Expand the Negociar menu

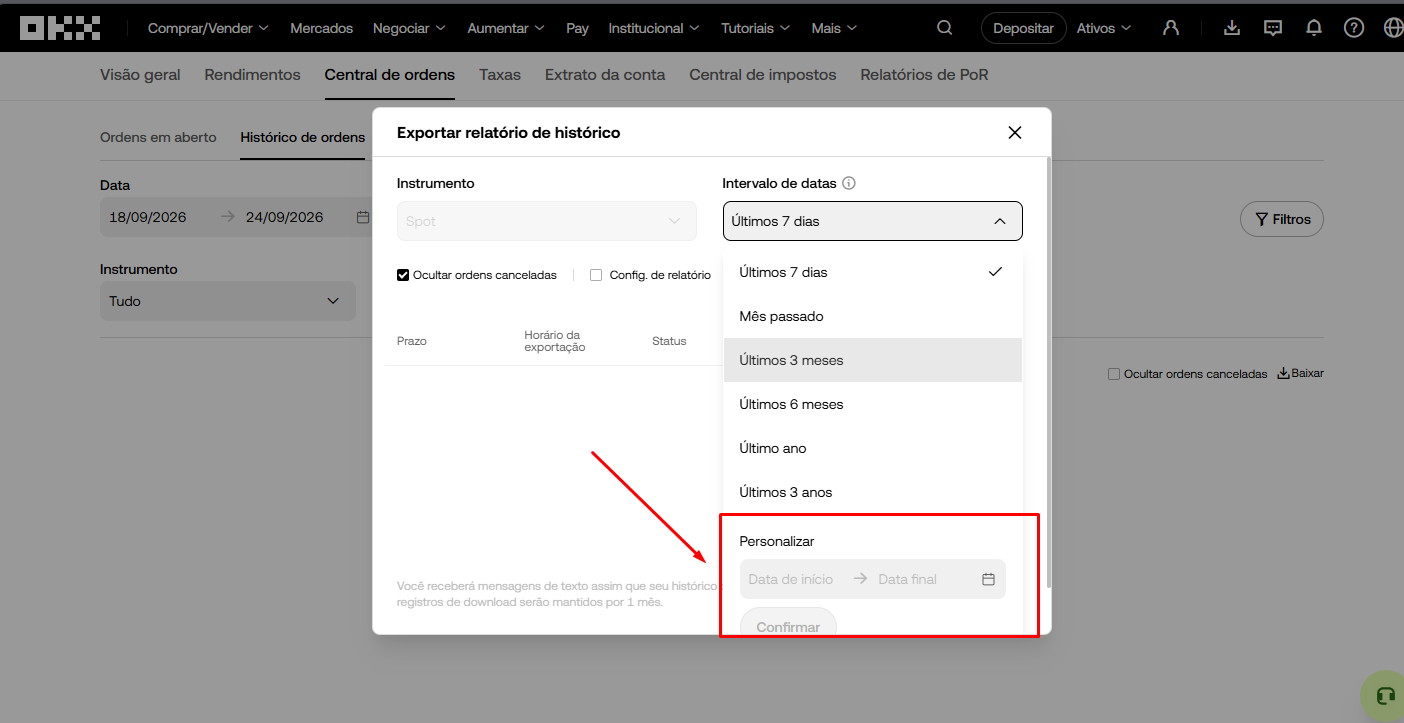coord(409,28)
